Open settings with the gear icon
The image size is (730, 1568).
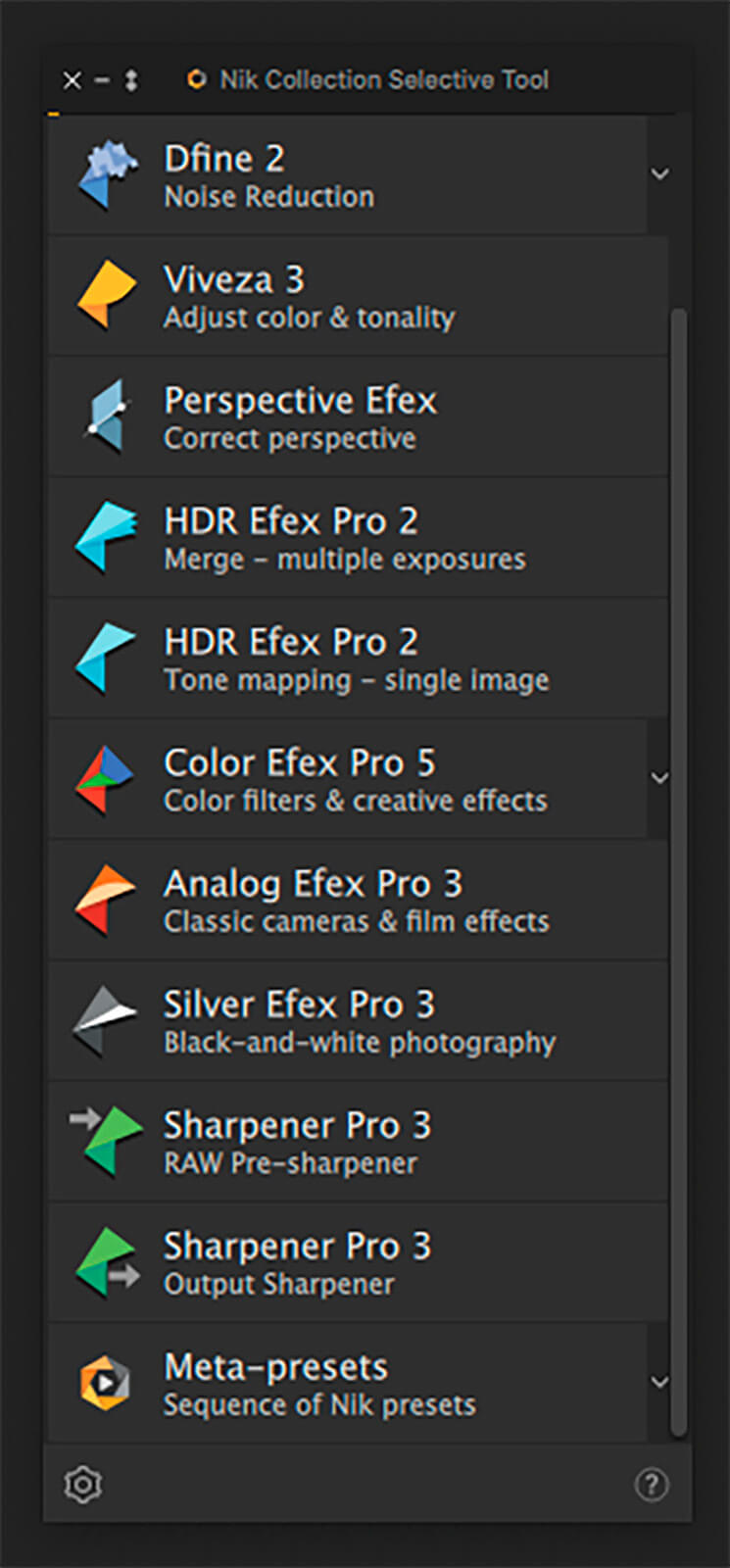82,1485
